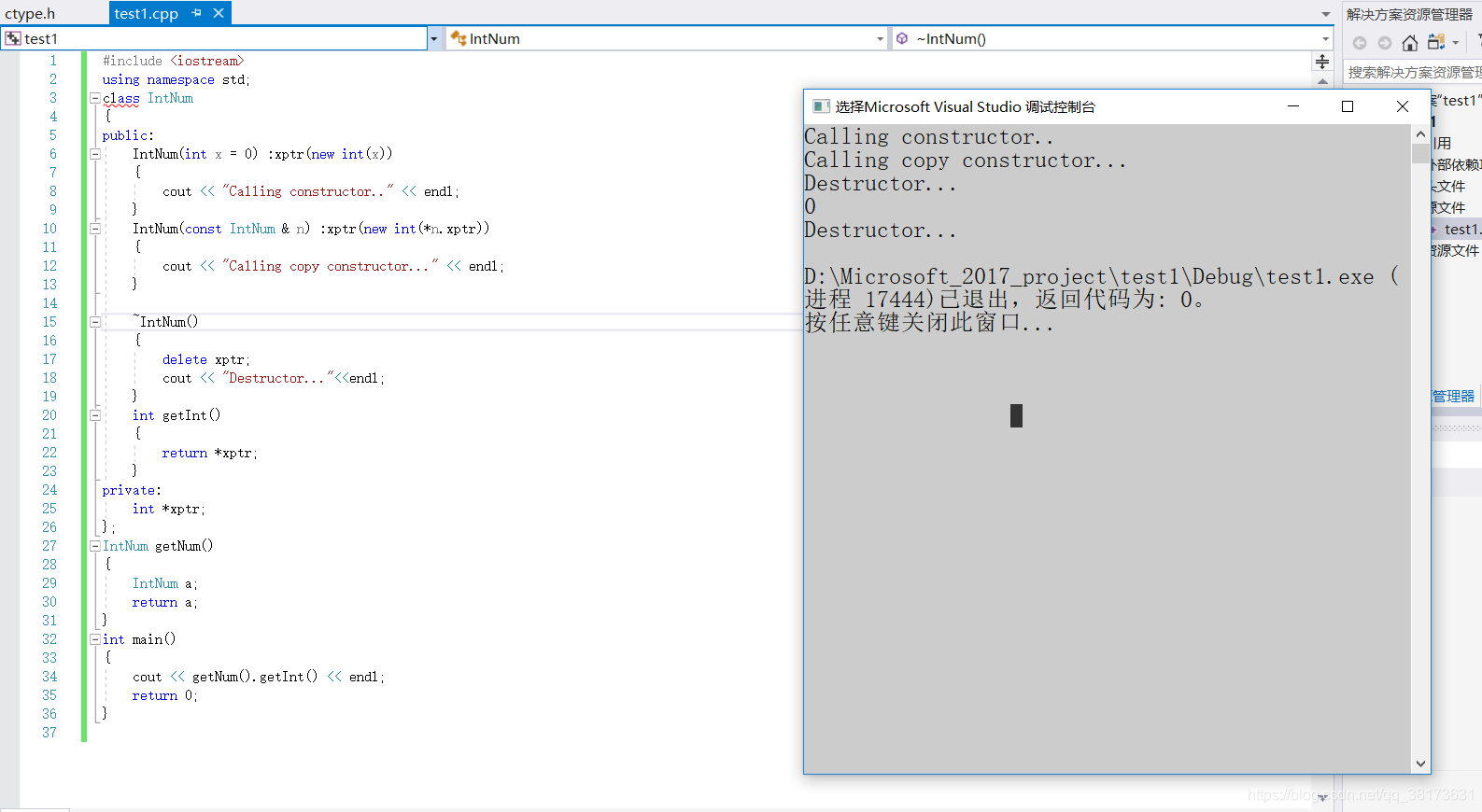Collapse the IntNum(int x = 0) constructor block
Image resolution: width=1482 pixels, height=812 pixels.
[94, 154]
